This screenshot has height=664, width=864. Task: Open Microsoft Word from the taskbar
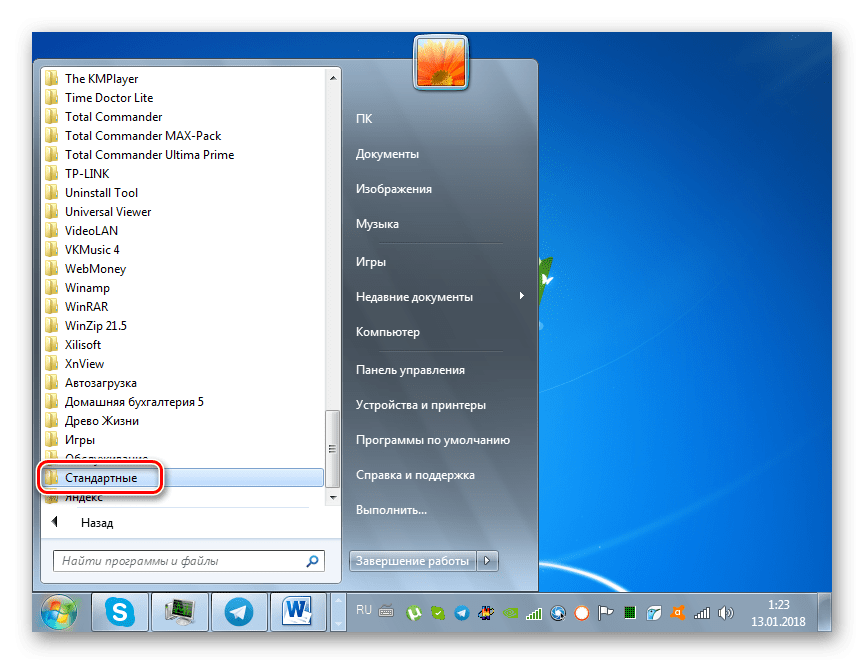coord(295,611)
